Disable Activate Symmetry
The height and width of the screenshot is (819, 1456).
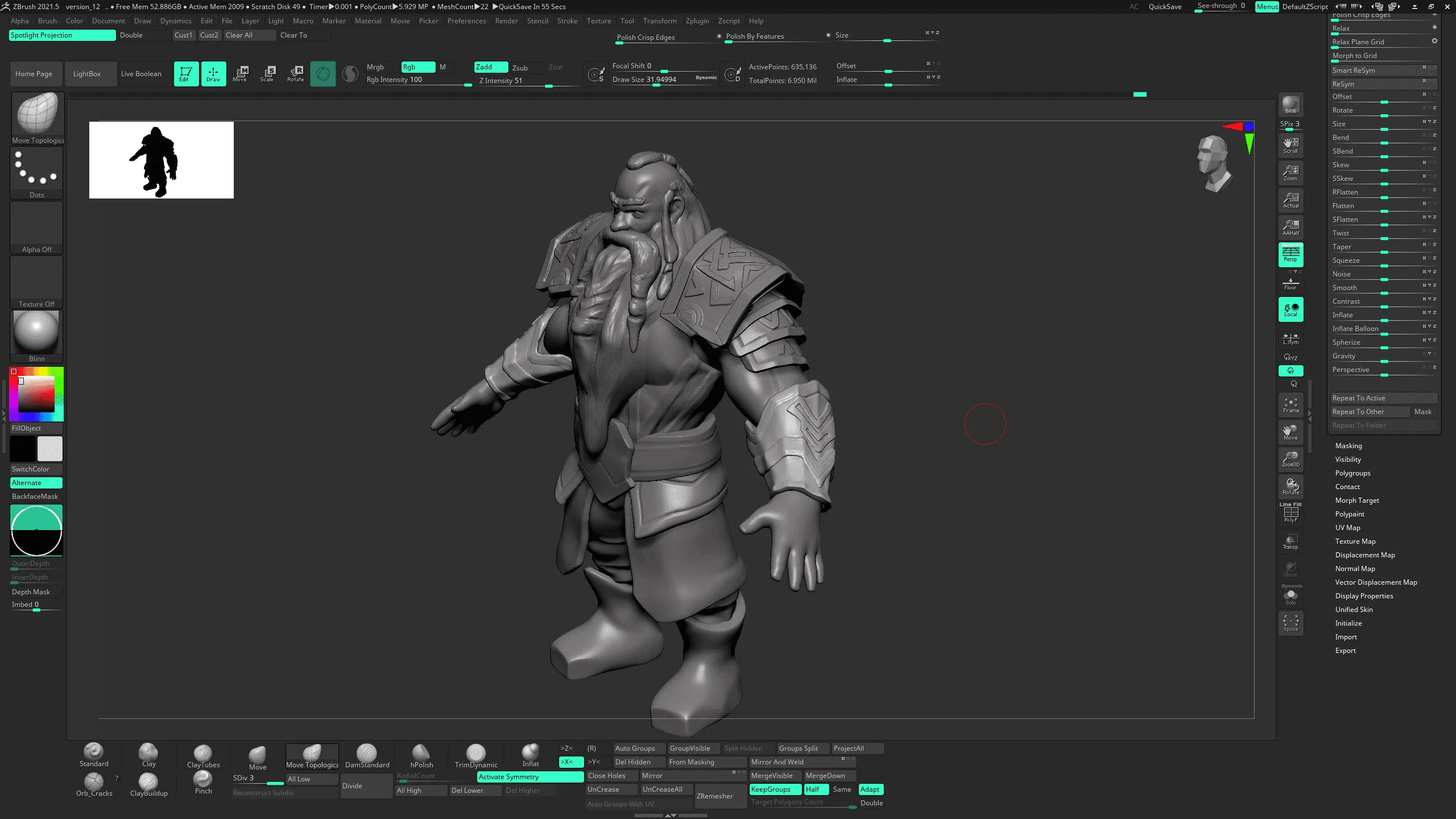point(530,777)
